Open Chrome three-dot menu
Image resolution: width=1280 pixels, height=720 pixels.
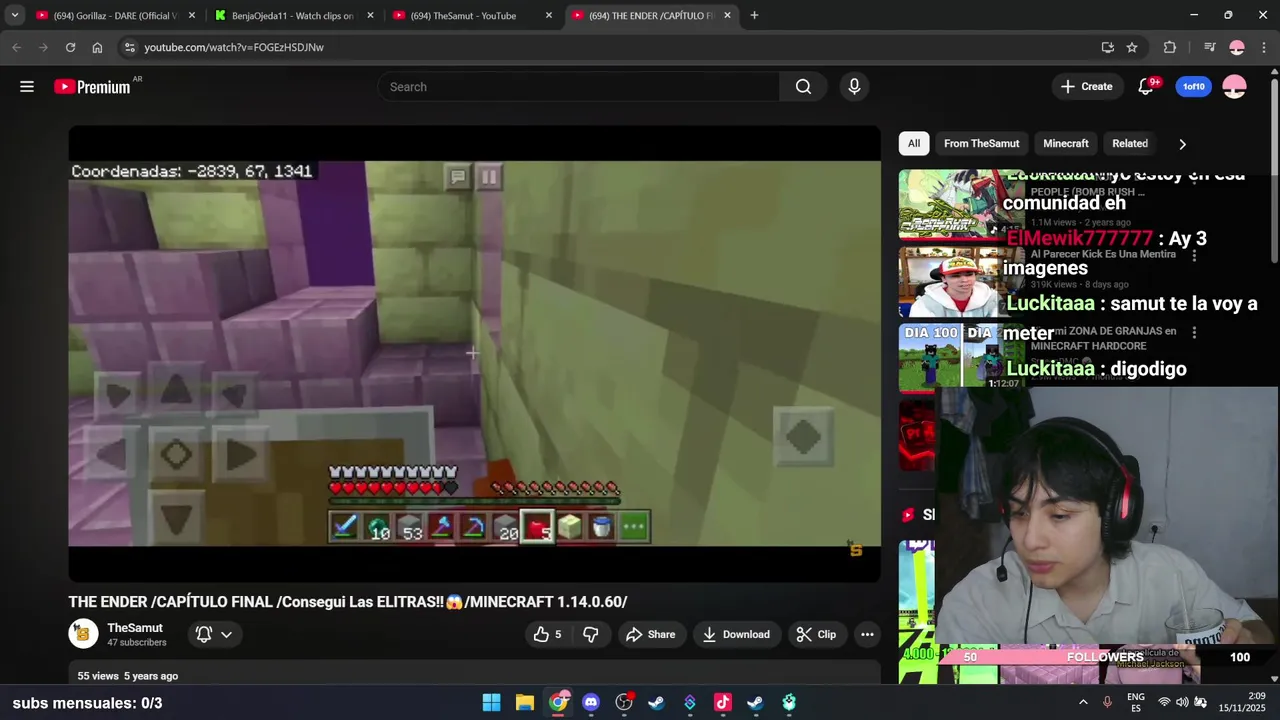point(1264,47)
